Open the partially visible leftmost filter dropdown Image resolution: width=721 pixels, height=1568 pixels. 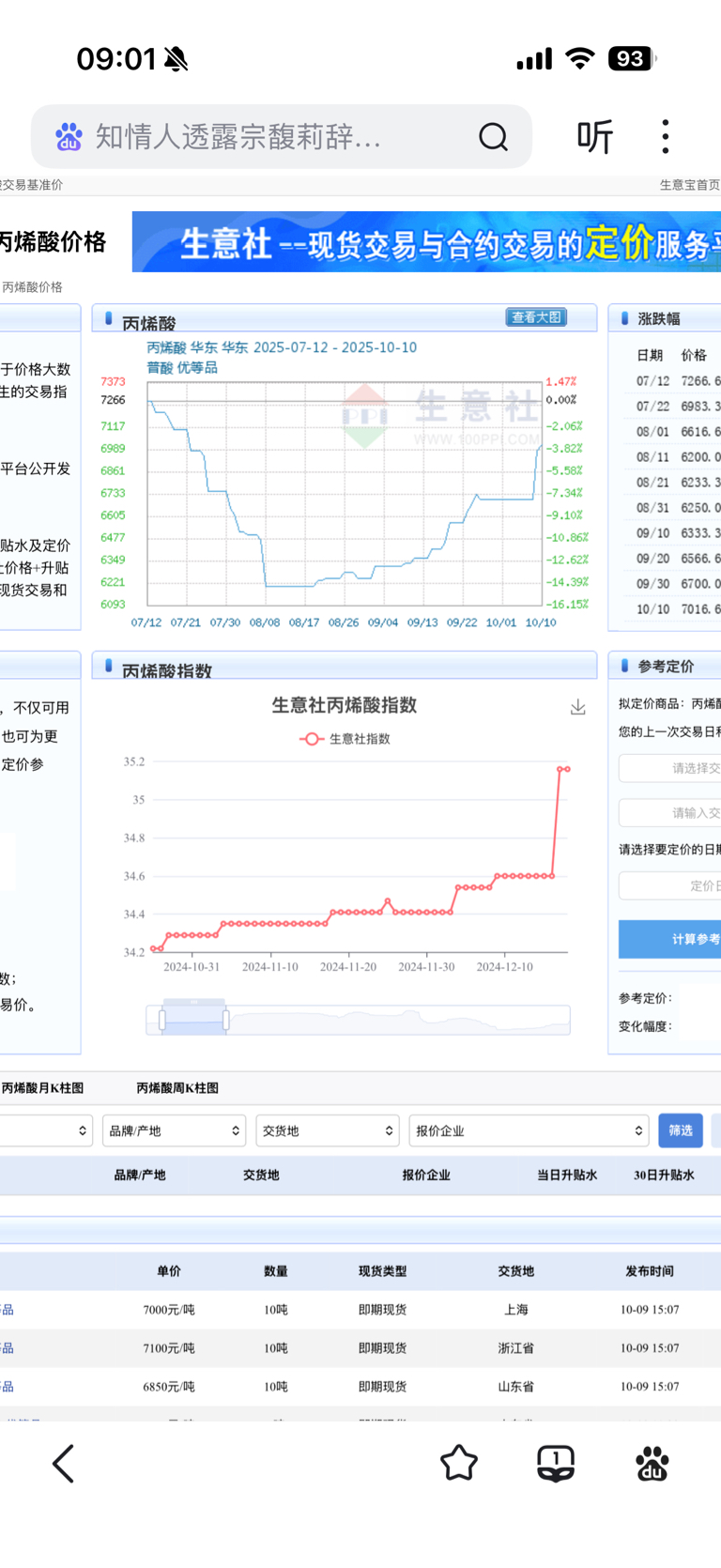[46, 1130]
